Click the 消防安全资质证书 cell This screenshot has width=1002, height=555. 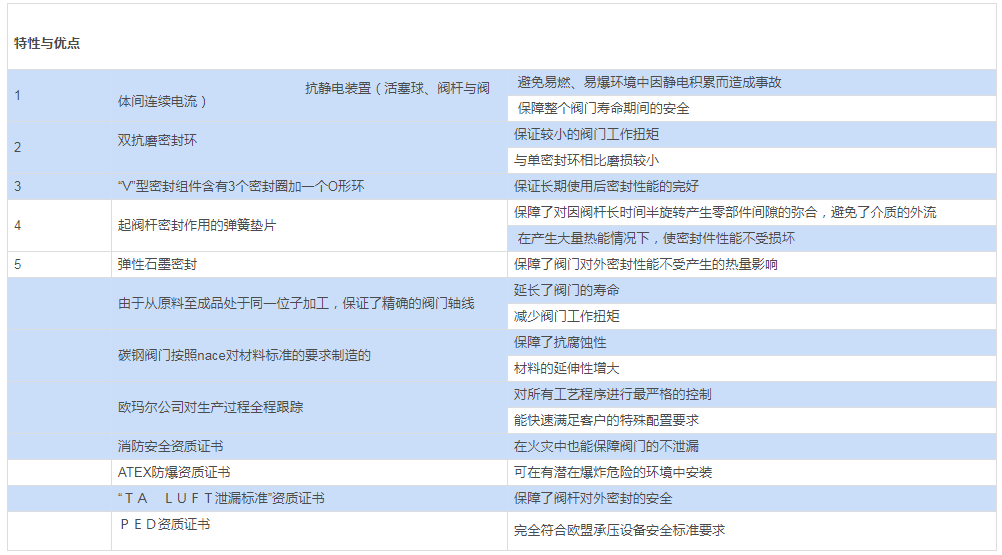click(170, 446)
